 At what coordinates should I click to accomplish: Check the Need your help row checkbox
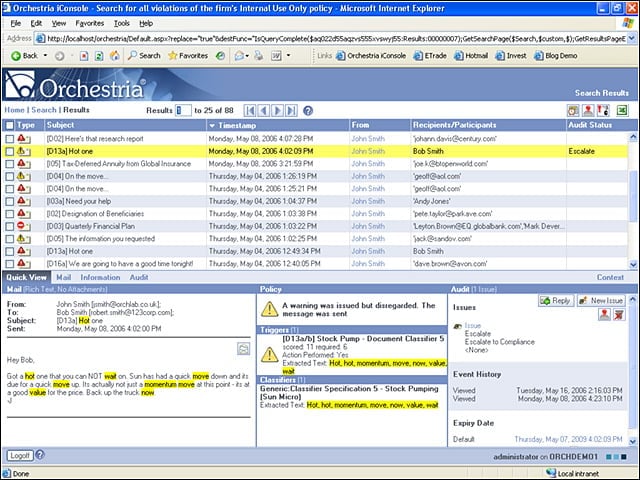(9, 202)
